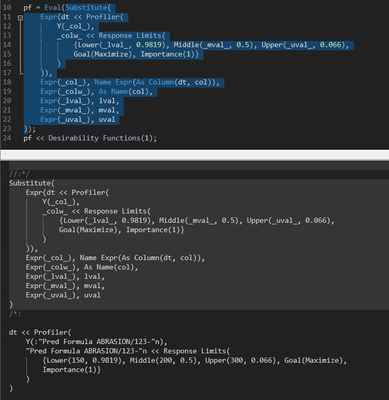Click 'Expr(_uval_), uval' in the log pane

click(63, 295)
